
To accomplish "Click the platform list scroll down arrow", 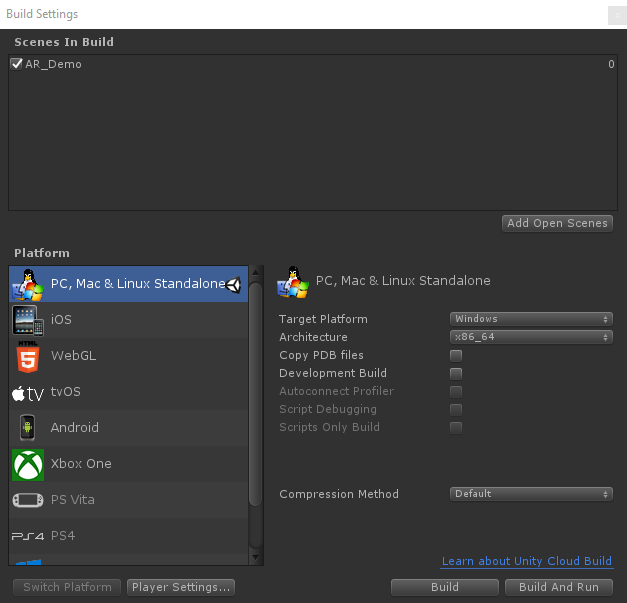I will 256,557.
